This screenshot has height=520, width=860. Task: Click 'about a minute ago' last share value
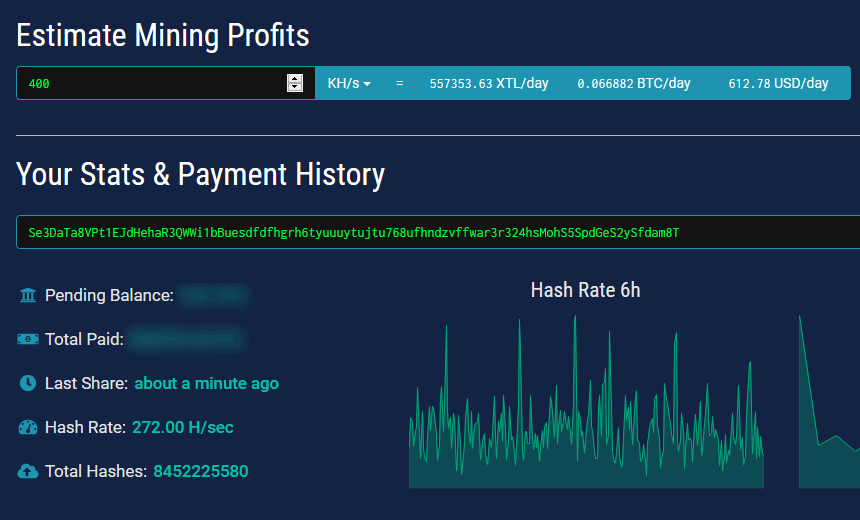207,383
